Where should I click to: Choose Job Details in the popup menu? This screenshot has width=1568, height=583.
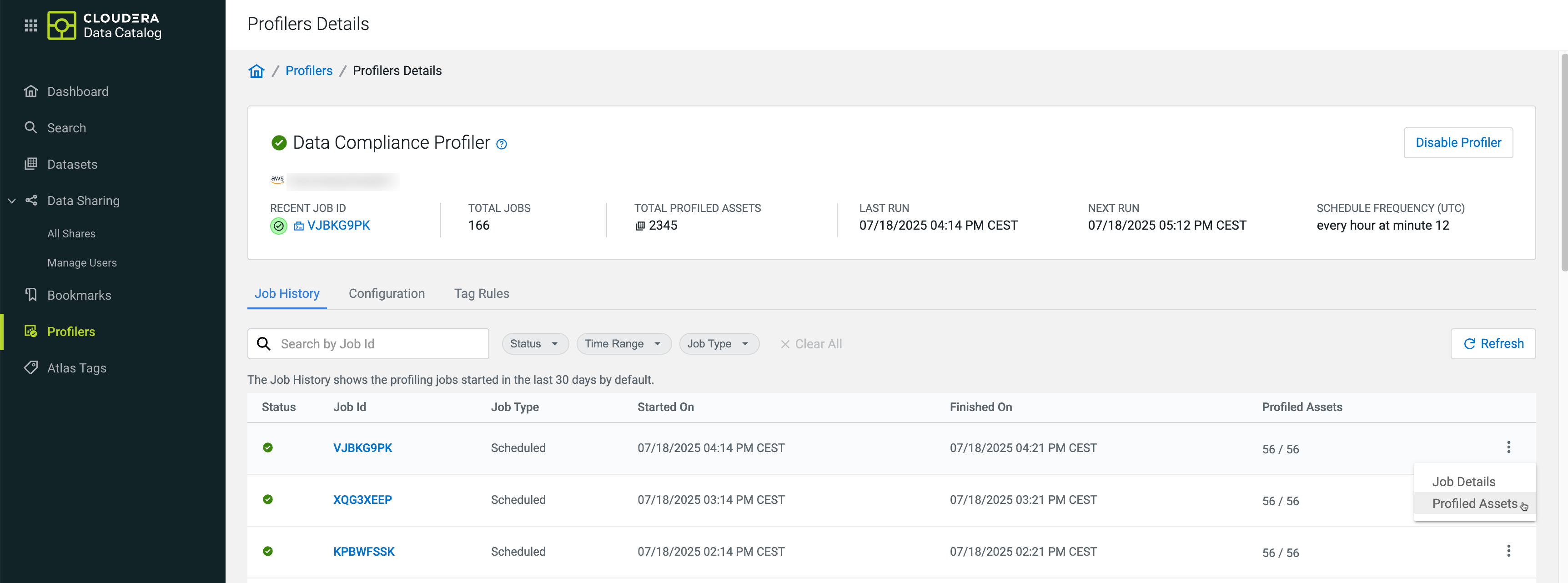click(x=1462, y=482)
